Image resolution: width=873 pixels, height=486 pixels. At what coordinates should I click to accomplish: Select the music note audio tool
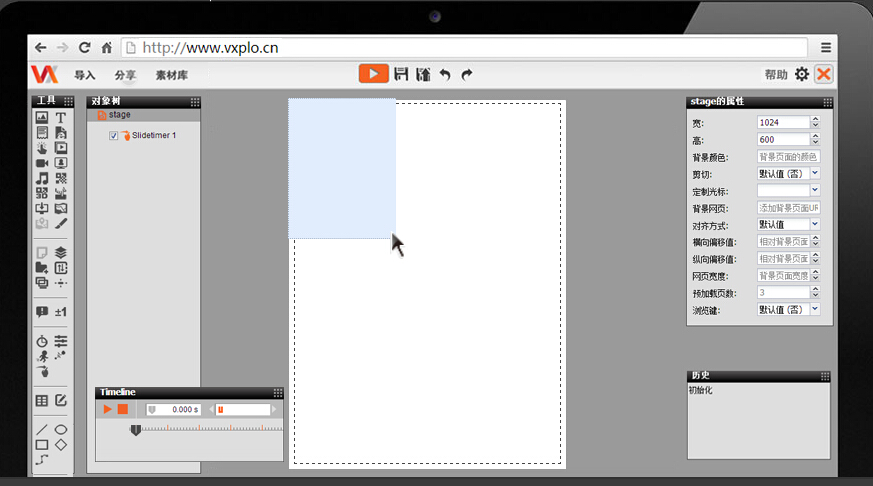pos(42,178)
